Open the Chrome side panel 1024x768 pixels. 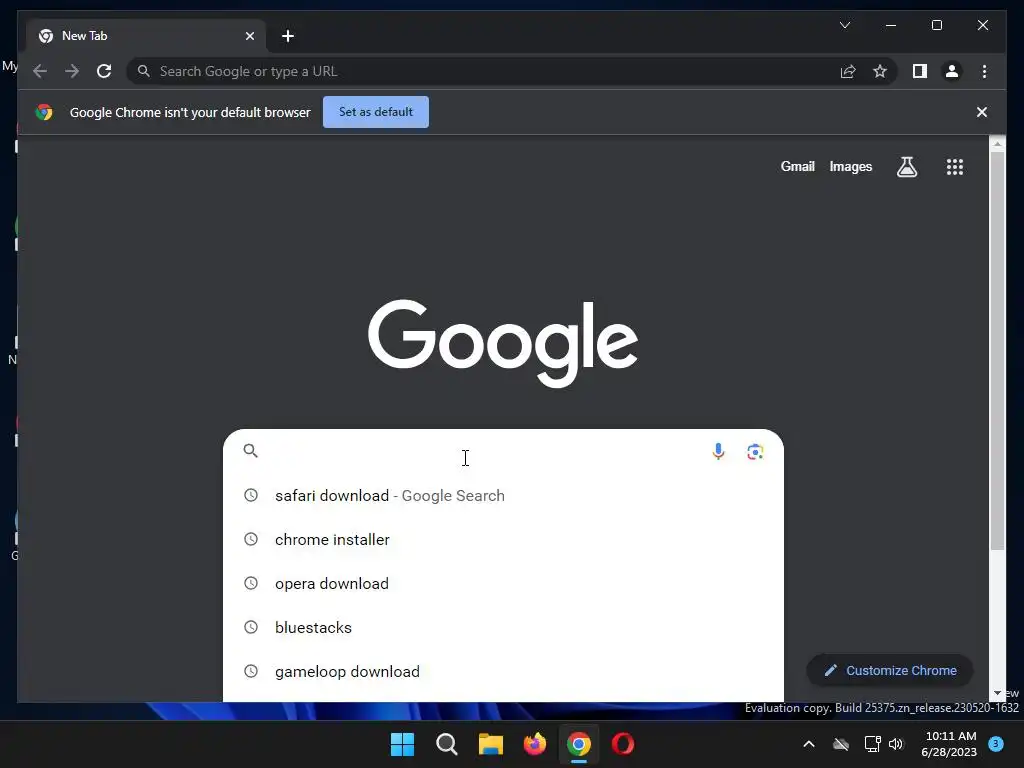(x=920, y=71)
